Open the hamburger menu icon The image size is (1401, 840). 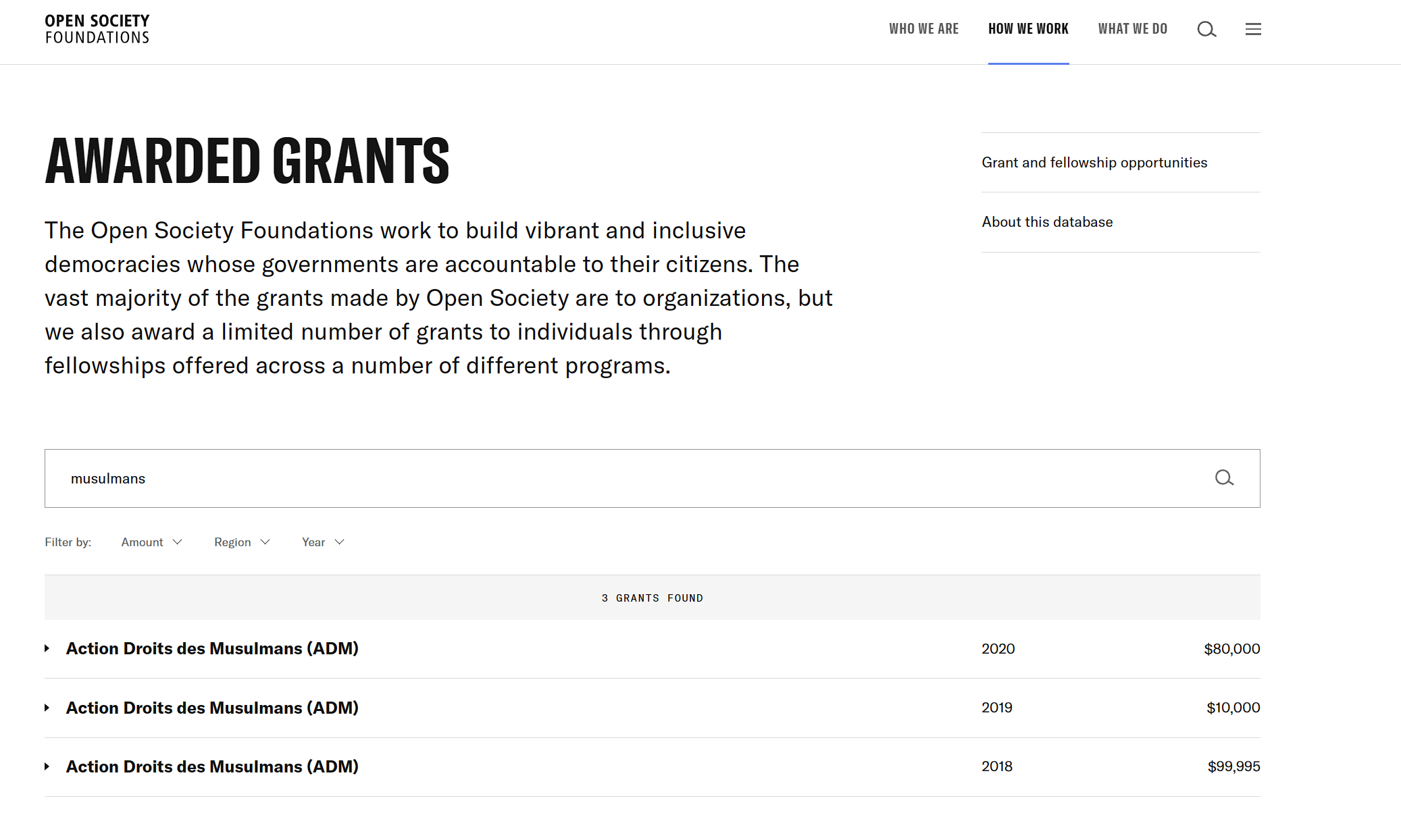[1253, 29]
